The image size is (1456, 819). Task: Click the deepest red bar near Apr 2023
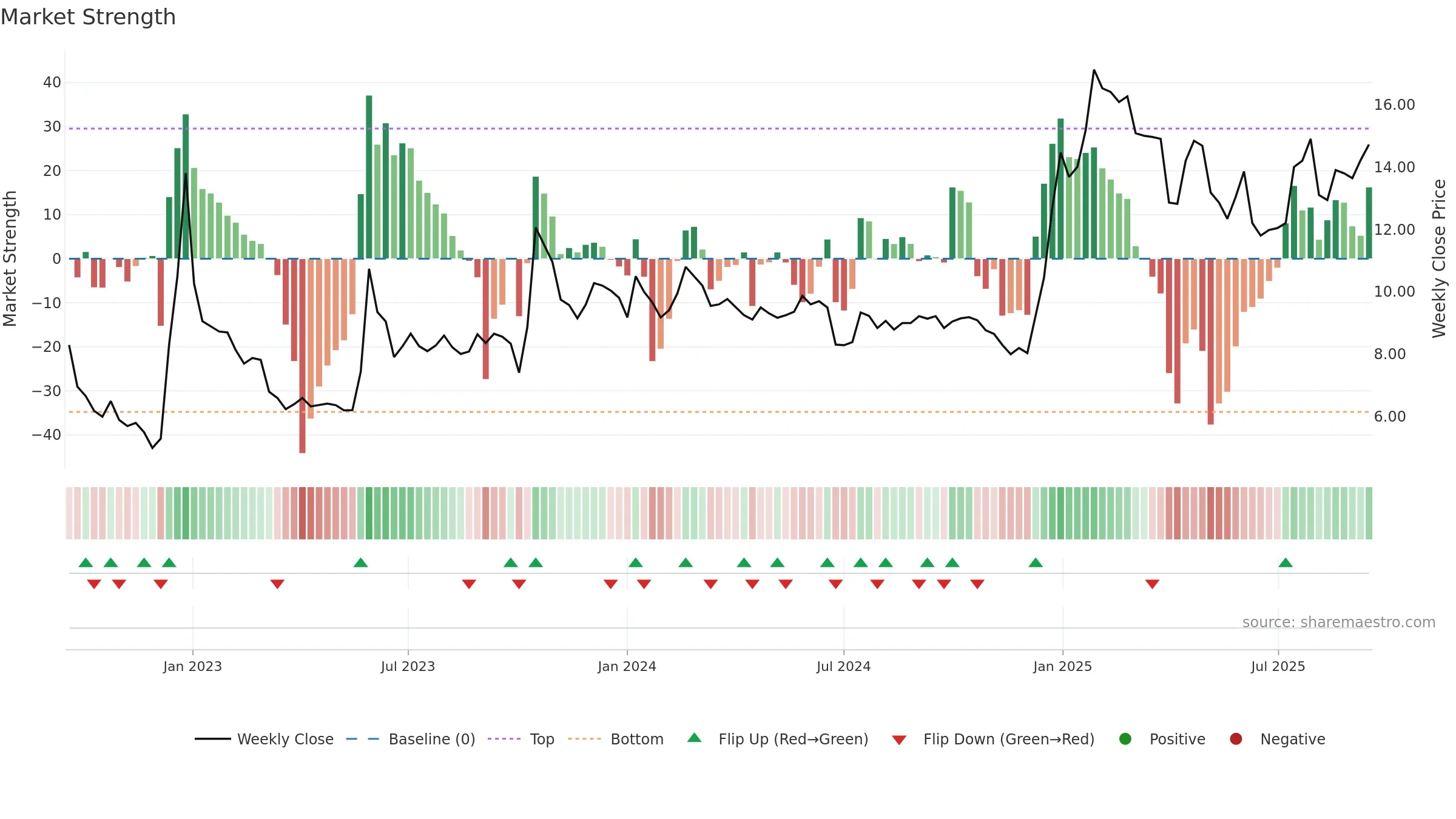(x=302, y=356)
